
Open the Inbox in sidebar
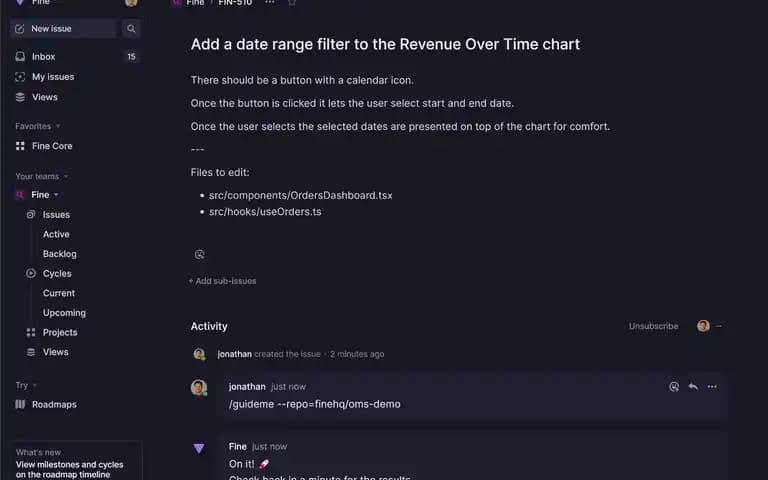pyautogui.click(x=75, y=56)
